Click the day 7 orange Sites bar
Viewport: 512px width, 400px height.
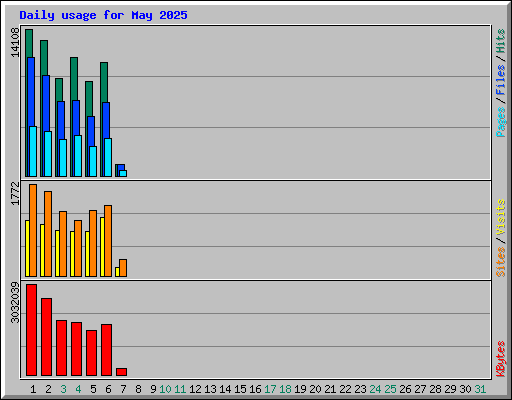point(123,268)
